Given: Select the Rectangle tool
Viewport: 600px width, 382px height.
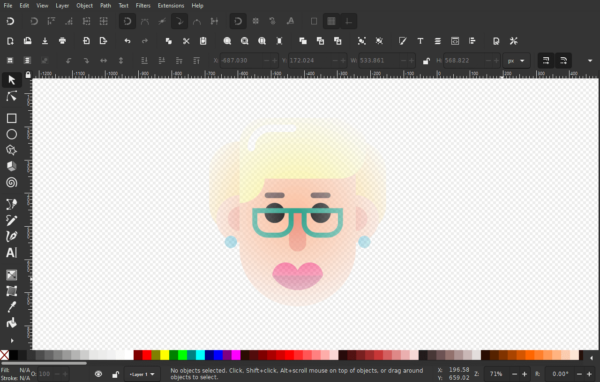Looking at the screenshot, I should point(11,118).
